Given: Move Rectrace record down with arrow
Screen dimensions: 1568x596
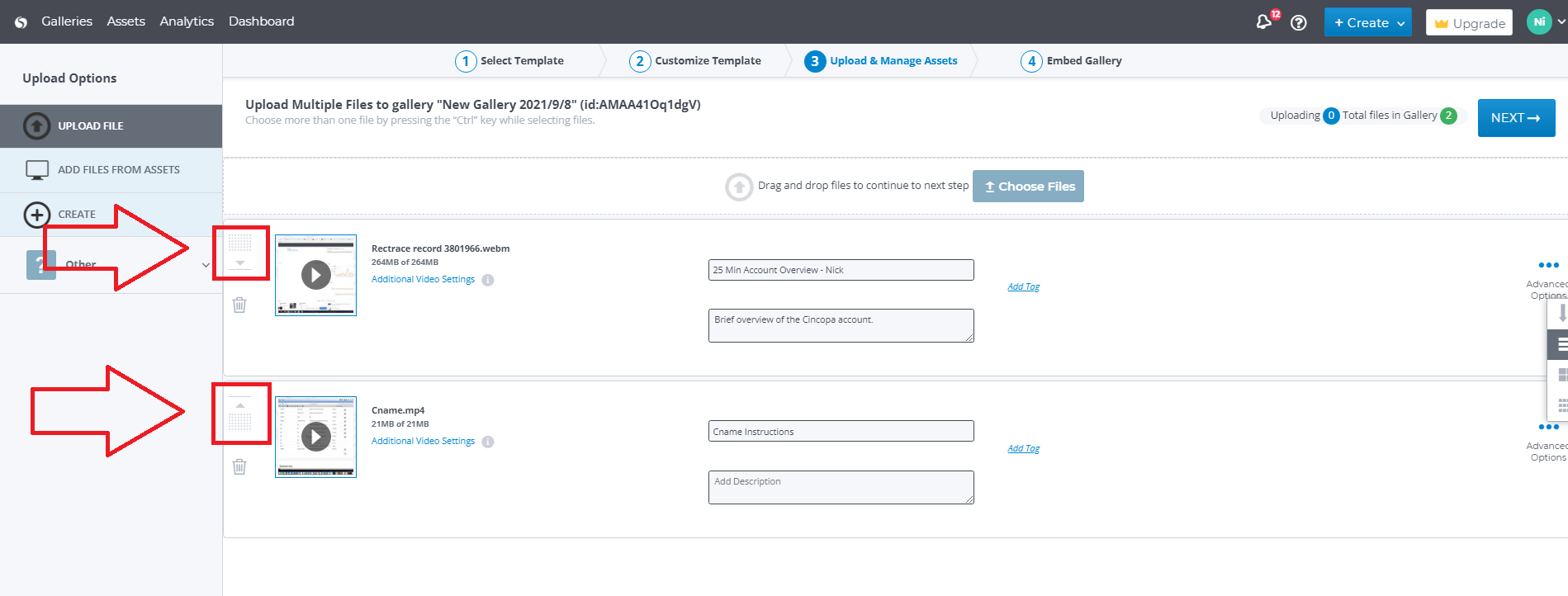Looking at the screenshot, I should click(239, 263).
